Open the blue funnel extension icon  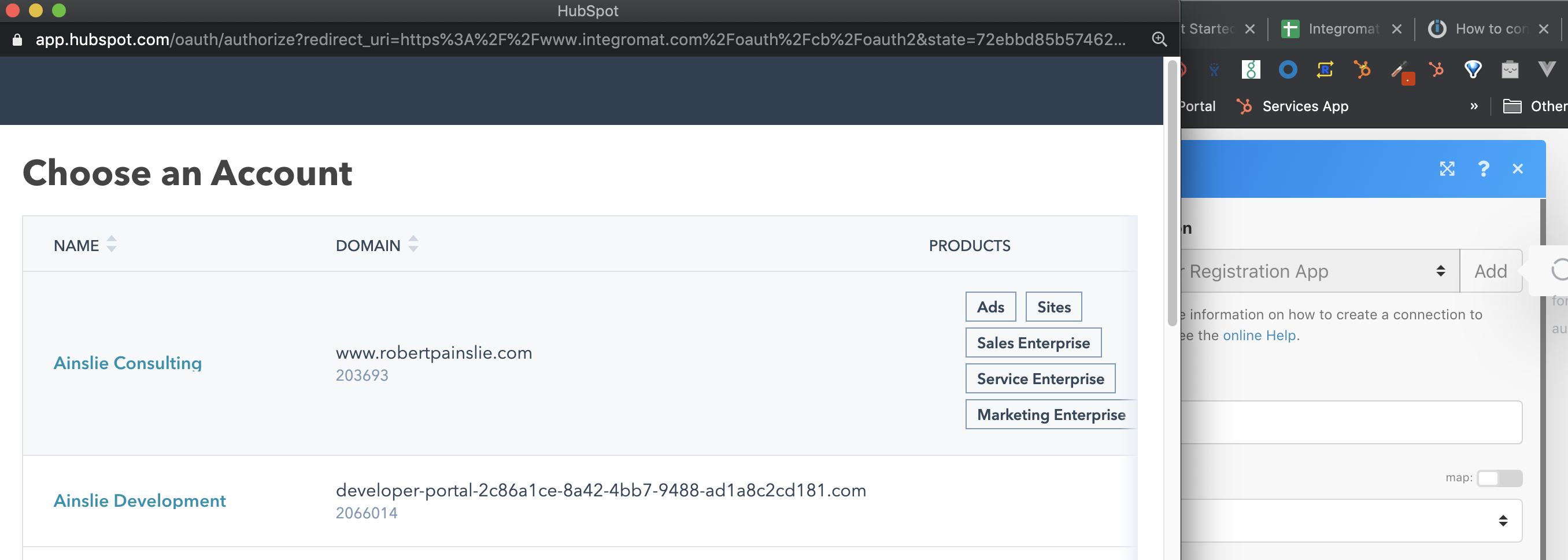(1473, 70)
